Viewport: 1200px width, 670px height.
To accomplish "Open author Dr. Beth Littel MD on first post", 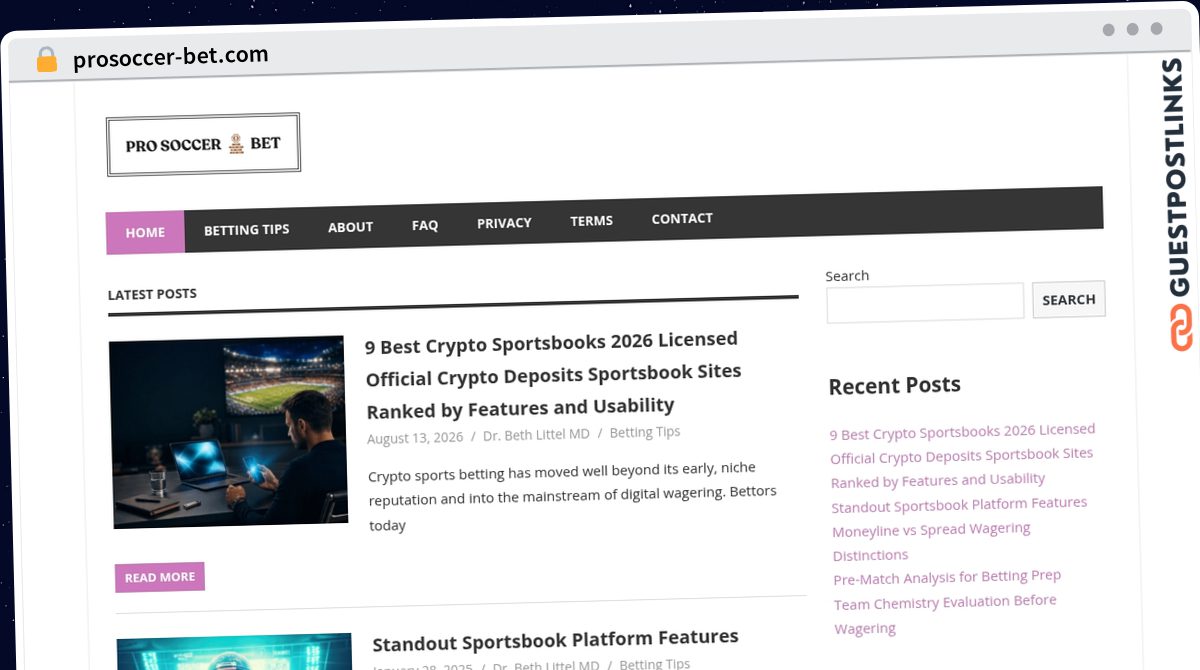I will coord(536,434).
